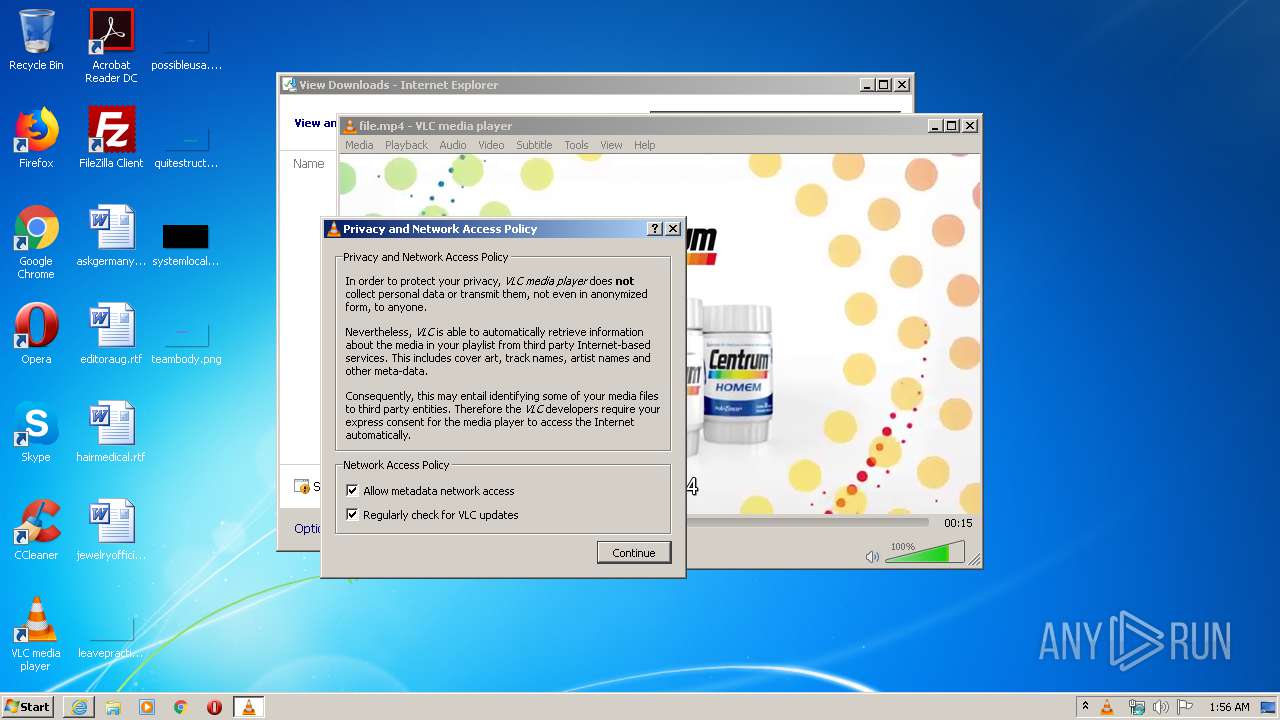Minimize the View Downloads window
Viewport: 1280px width, 720px height.
[x=866, y=85]
